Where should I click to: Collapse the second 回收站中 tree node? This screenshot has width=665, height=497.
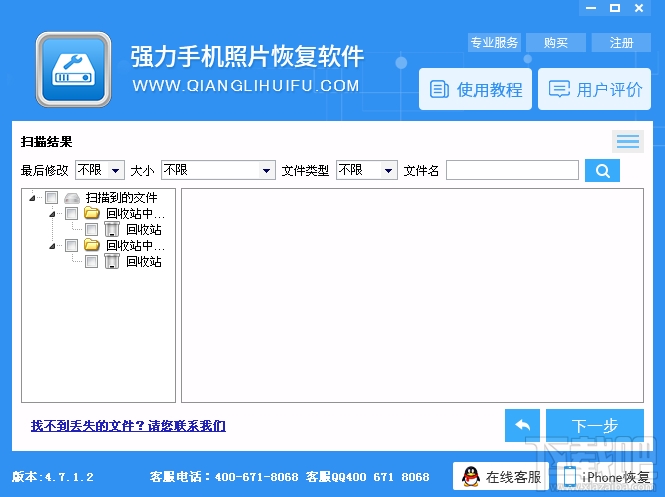[52, 246]
